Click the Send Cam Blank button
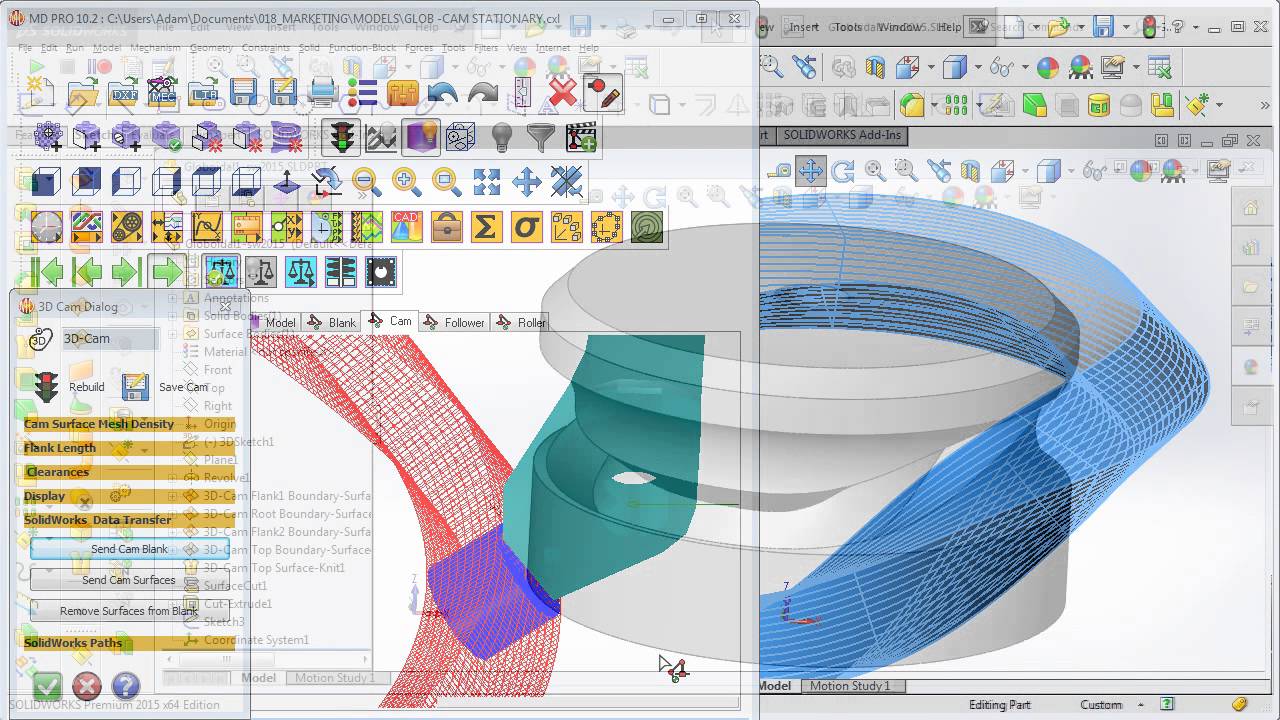Screen dimensions: 1280x720 click(x=129, y=549)
